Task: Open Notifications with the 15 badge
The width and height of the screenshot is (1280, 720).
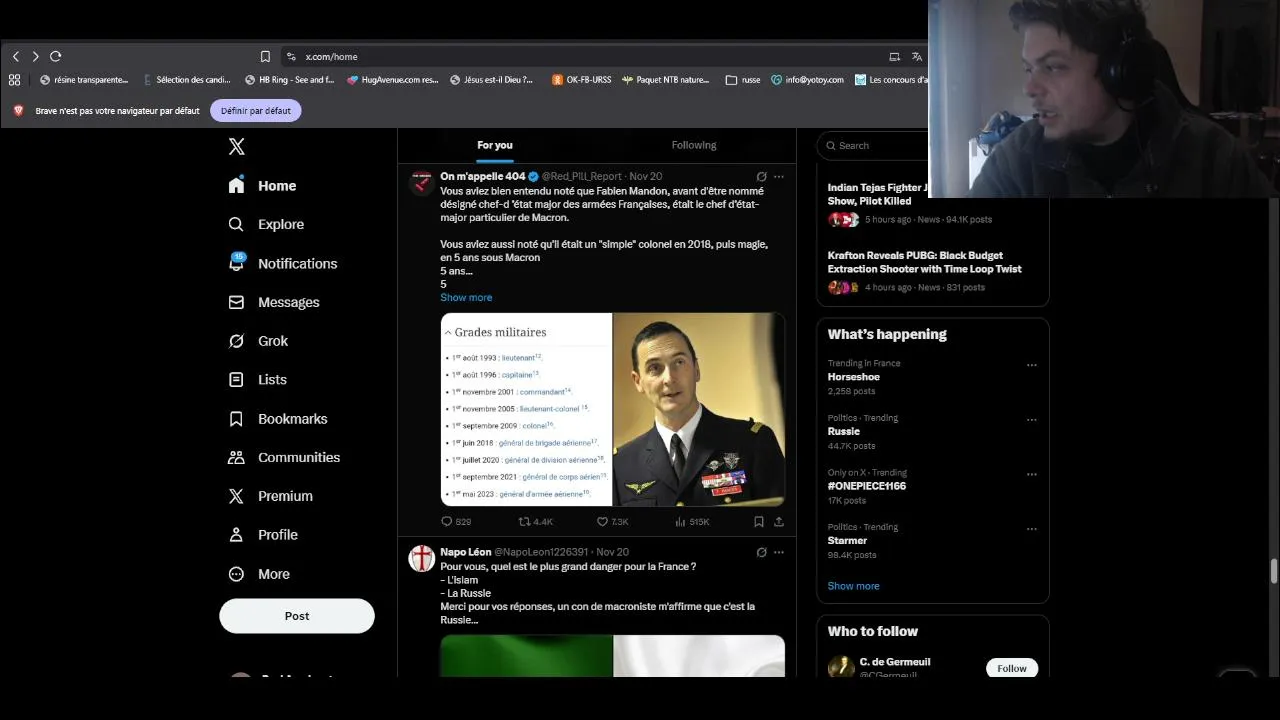Action: point(283,263)
